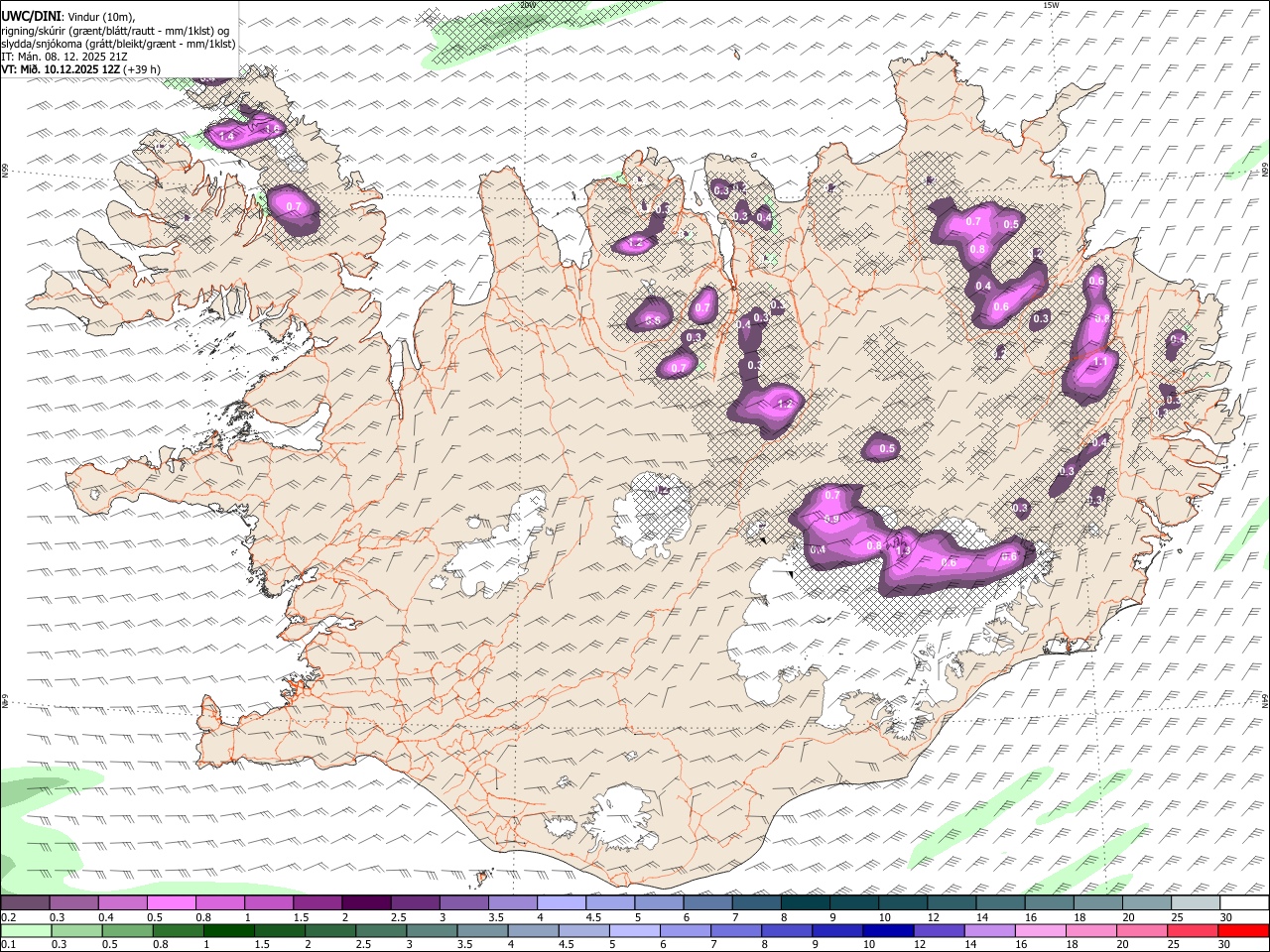Click the '0.9' precipitation value on map

click(x=832, y=519)
